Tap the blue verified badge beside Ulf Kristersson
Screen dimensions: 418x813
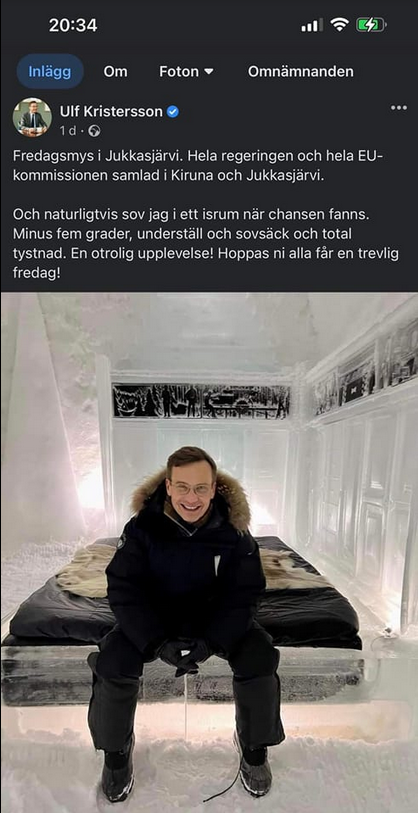173,111
